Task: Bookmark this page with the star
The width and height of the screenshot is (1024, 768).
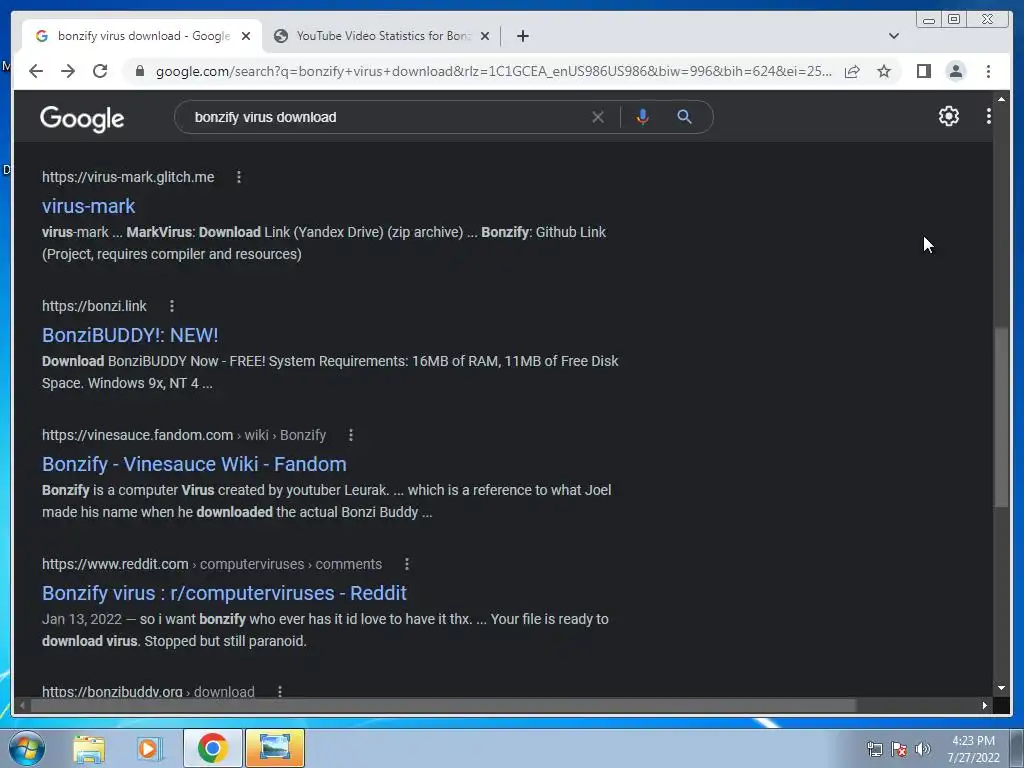Action: pos(884,71)
